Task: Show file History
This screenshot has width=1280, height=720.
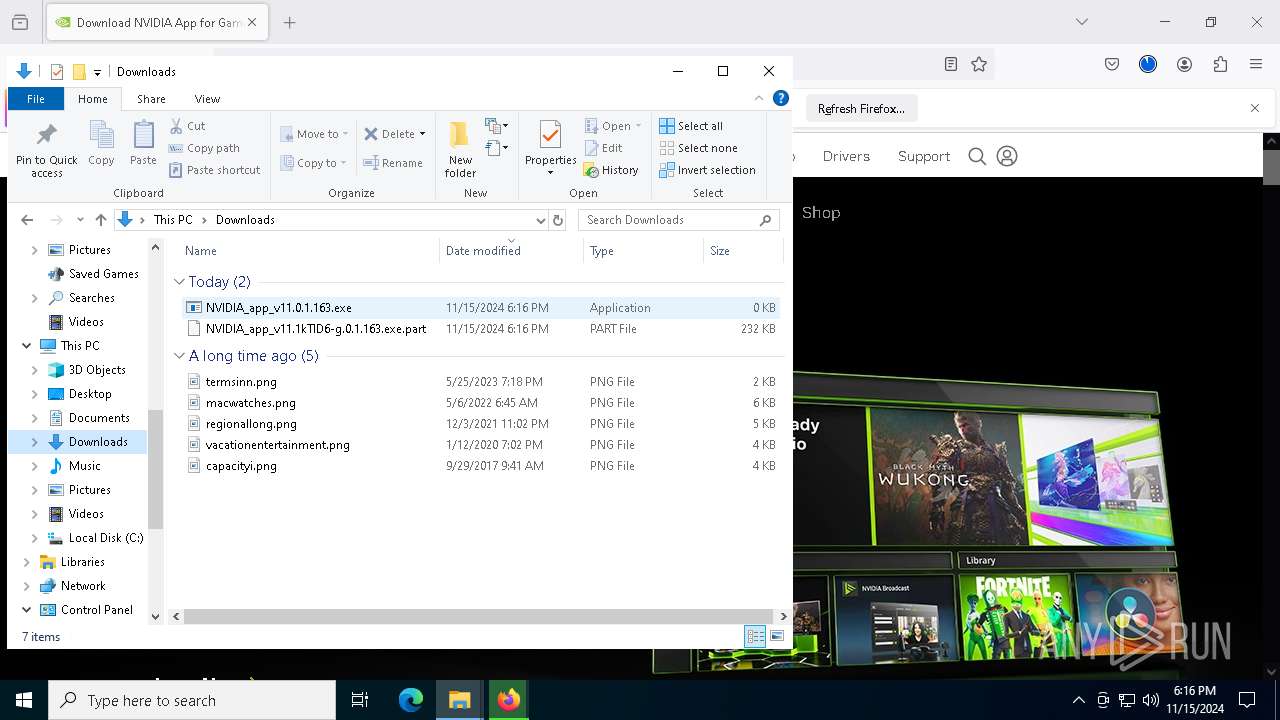Action: point(611,170)
